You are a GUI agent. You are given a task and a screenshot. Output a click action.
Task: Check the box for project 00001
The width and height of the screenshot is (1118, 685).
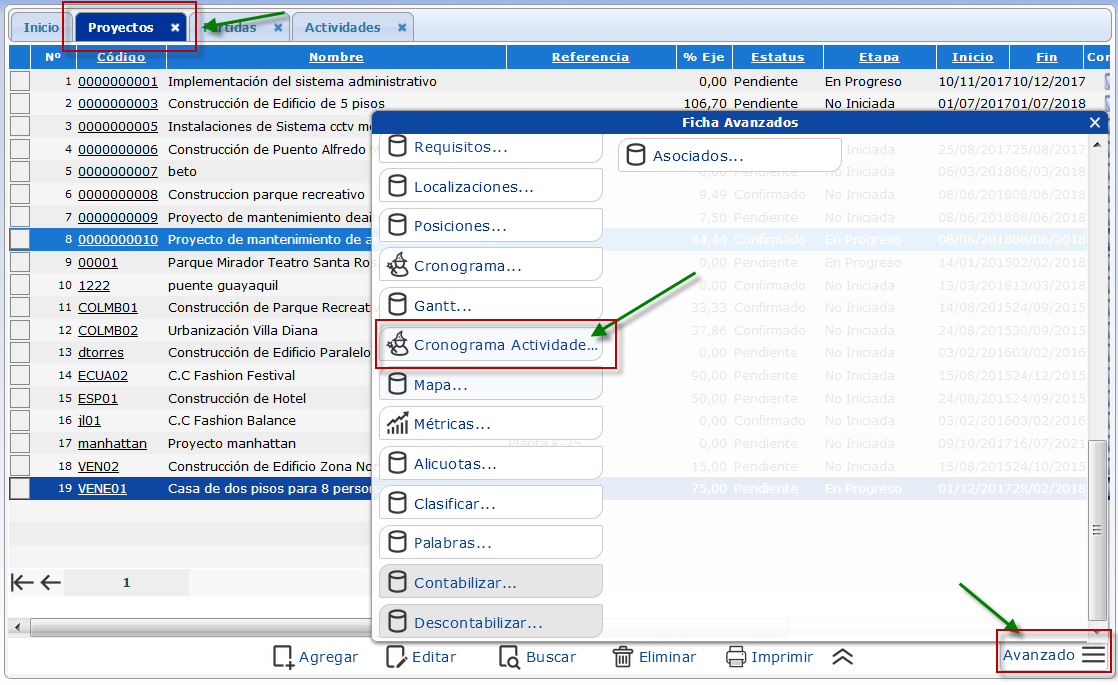[20, 262]
